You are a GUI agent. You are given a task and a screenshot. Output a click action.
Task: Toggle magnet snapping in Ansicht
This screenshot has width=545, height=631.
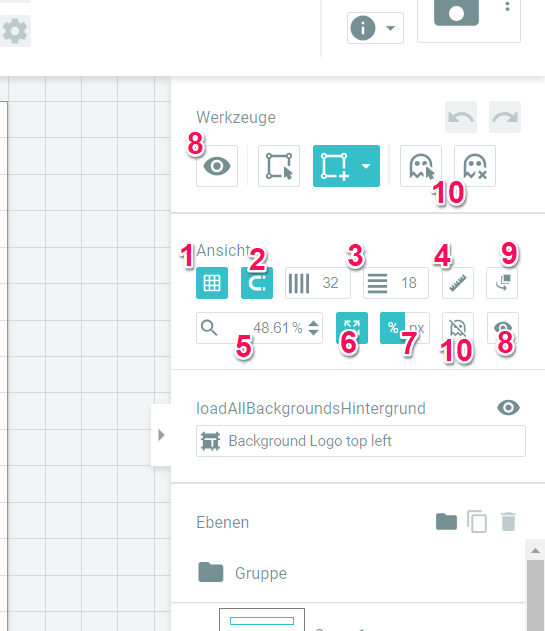point(257,283)
